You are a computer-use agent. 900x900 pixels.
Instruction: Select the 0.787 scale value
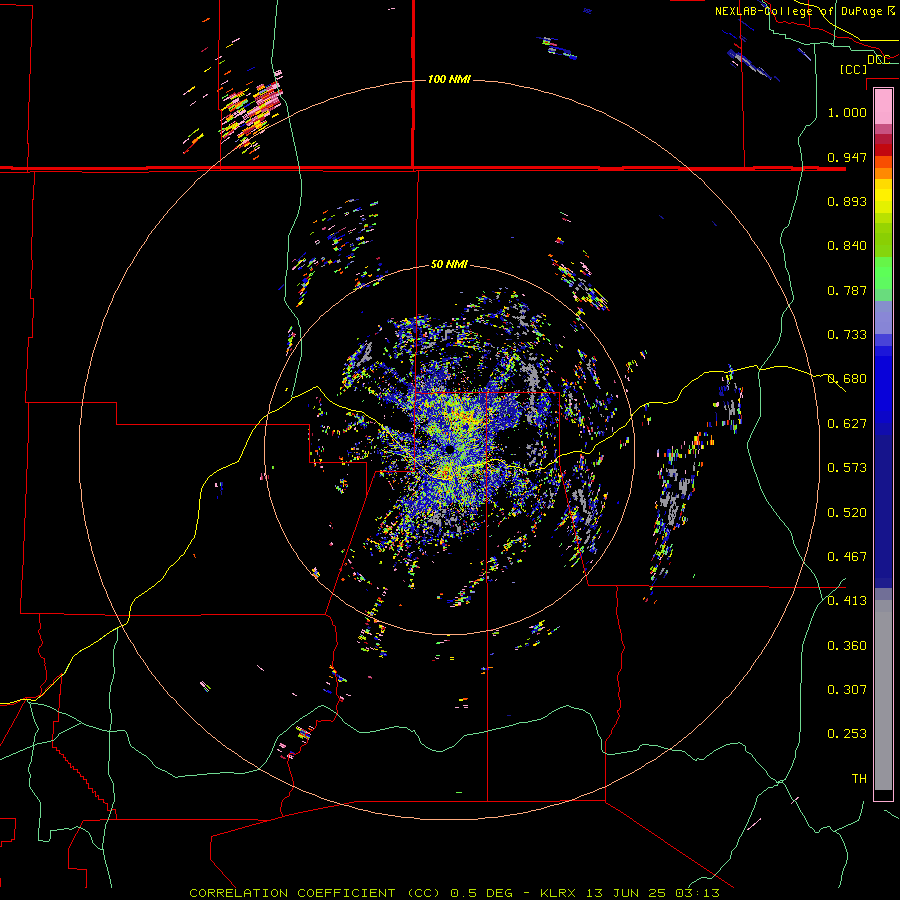pyautogui.click(x=847, y=290)
